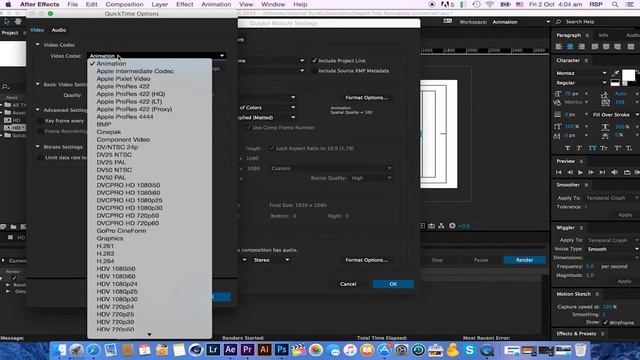This screenshot has width=640, height=360.
Task: Click the white fill color swatch
Action: click(x=628, y=75)
